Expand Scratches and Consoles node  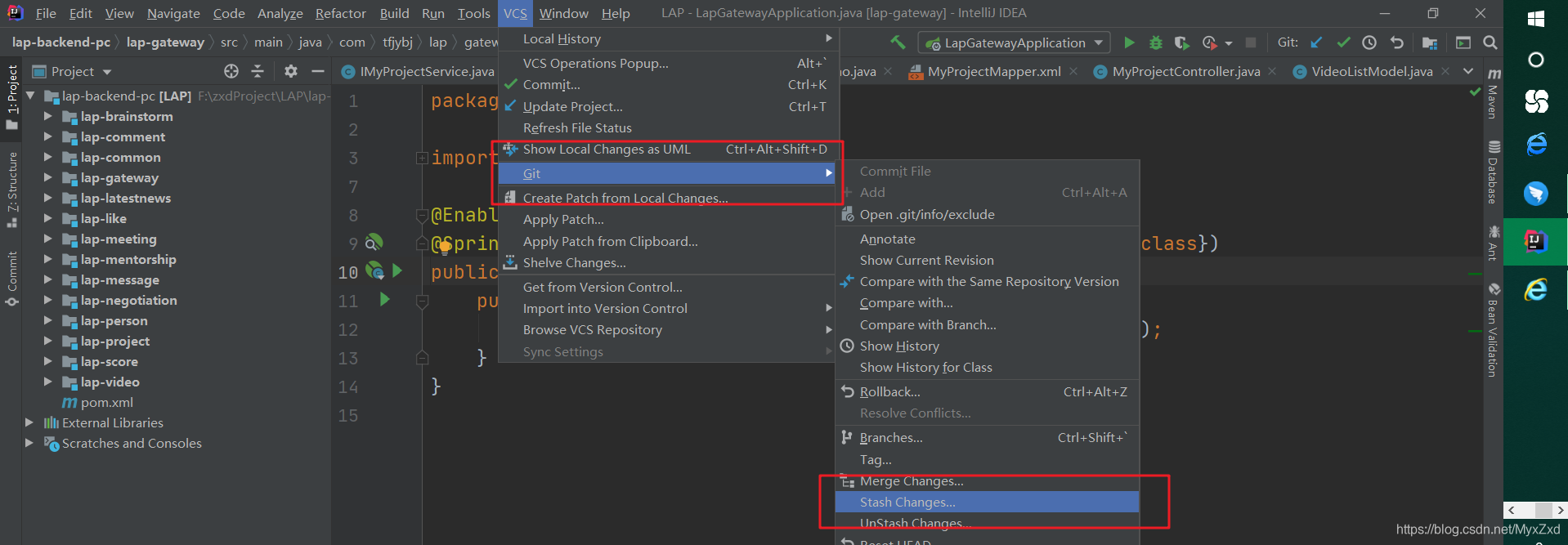(29, 443)
